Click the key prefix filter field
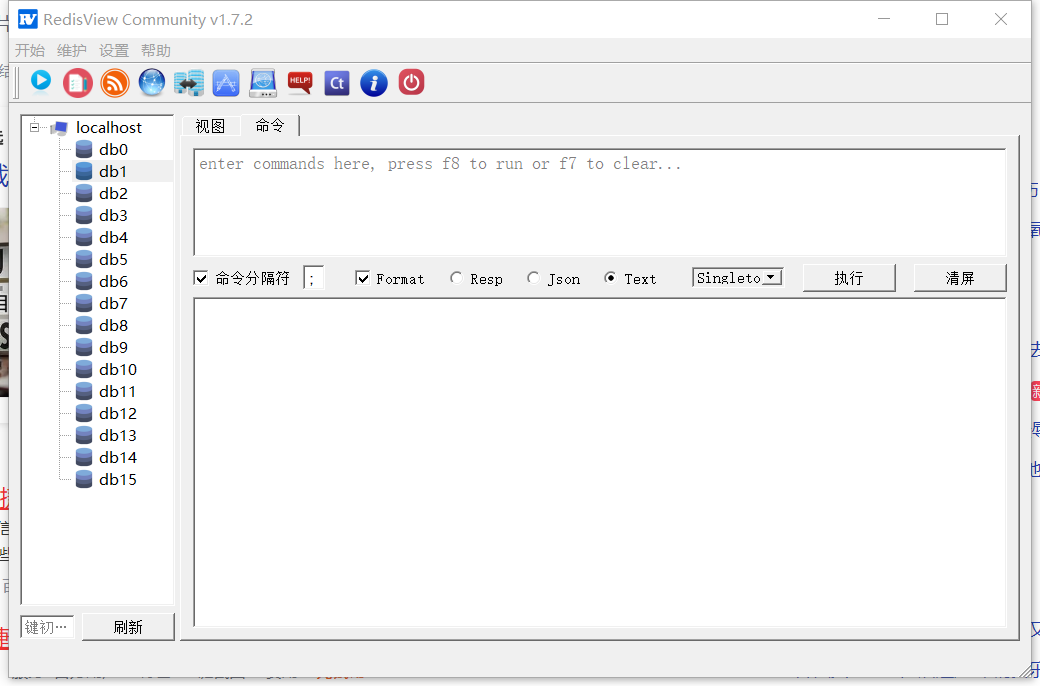This screenshot has width=1040, height=686. pos(47,627)
